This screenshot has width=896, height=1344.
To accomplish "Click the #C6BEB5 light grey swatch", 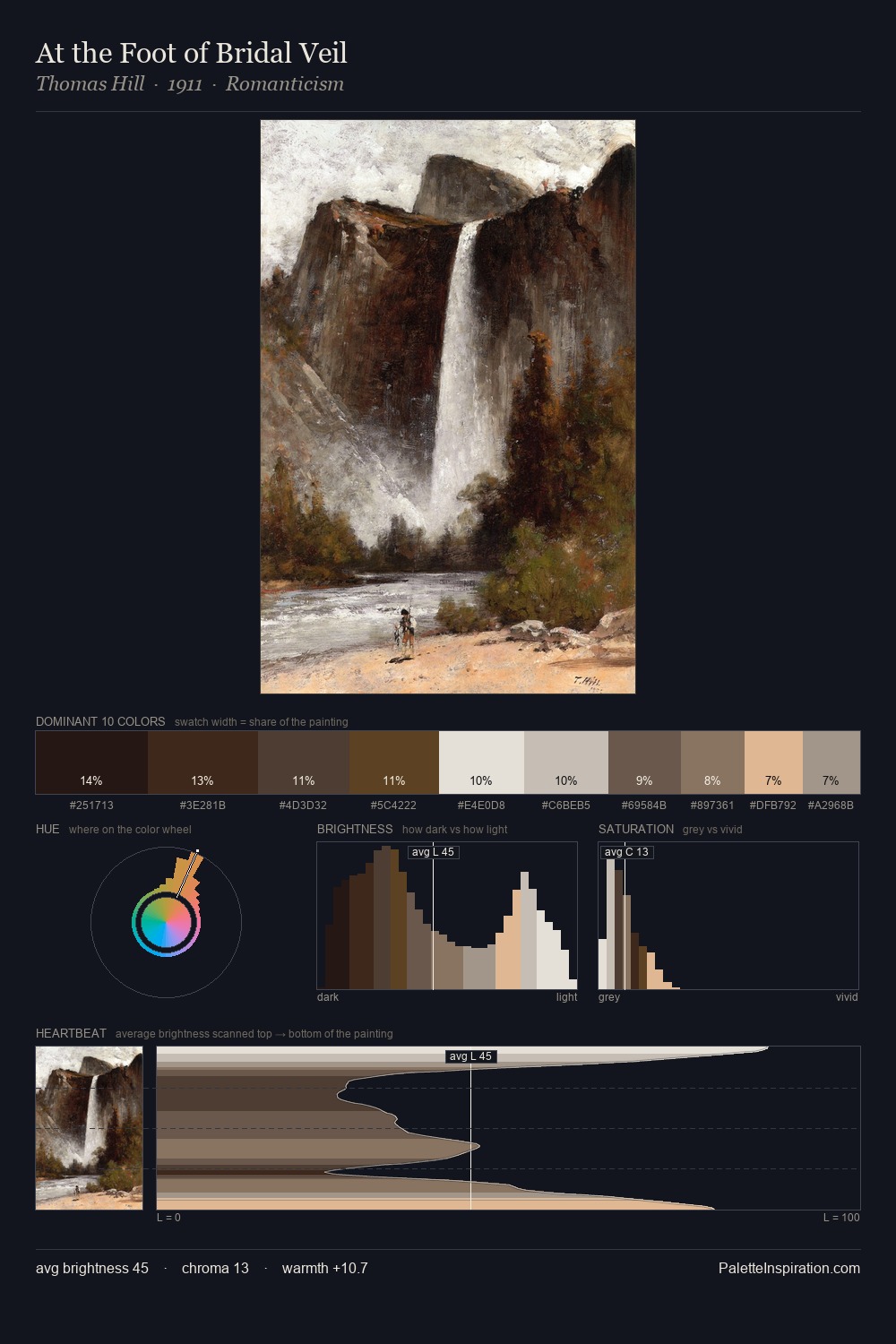I will pyautogui.click(x=566, y=762).
